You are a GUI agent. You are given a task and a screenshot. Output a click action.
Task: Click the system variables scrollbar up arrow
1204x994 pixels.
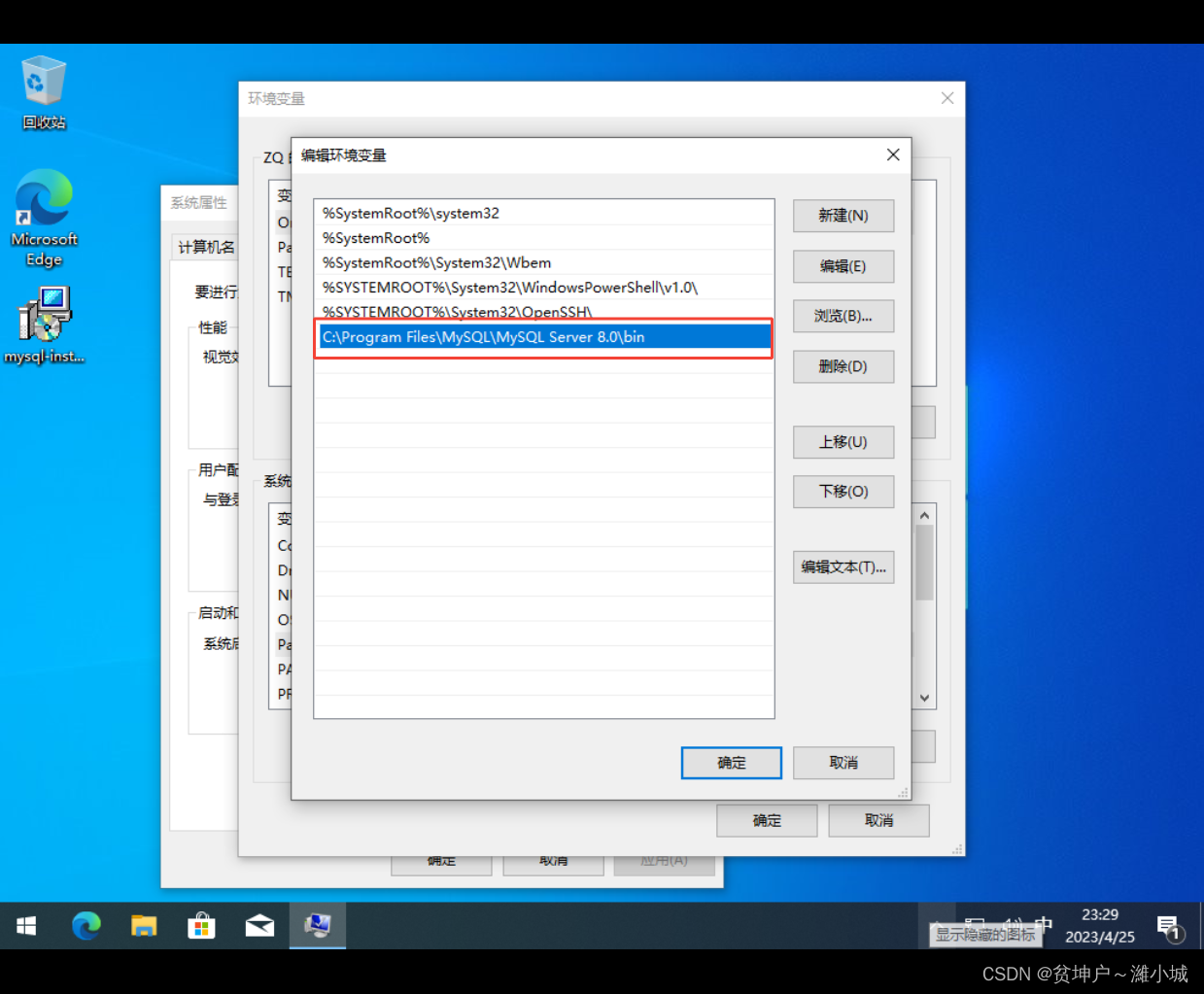[924, 515]
